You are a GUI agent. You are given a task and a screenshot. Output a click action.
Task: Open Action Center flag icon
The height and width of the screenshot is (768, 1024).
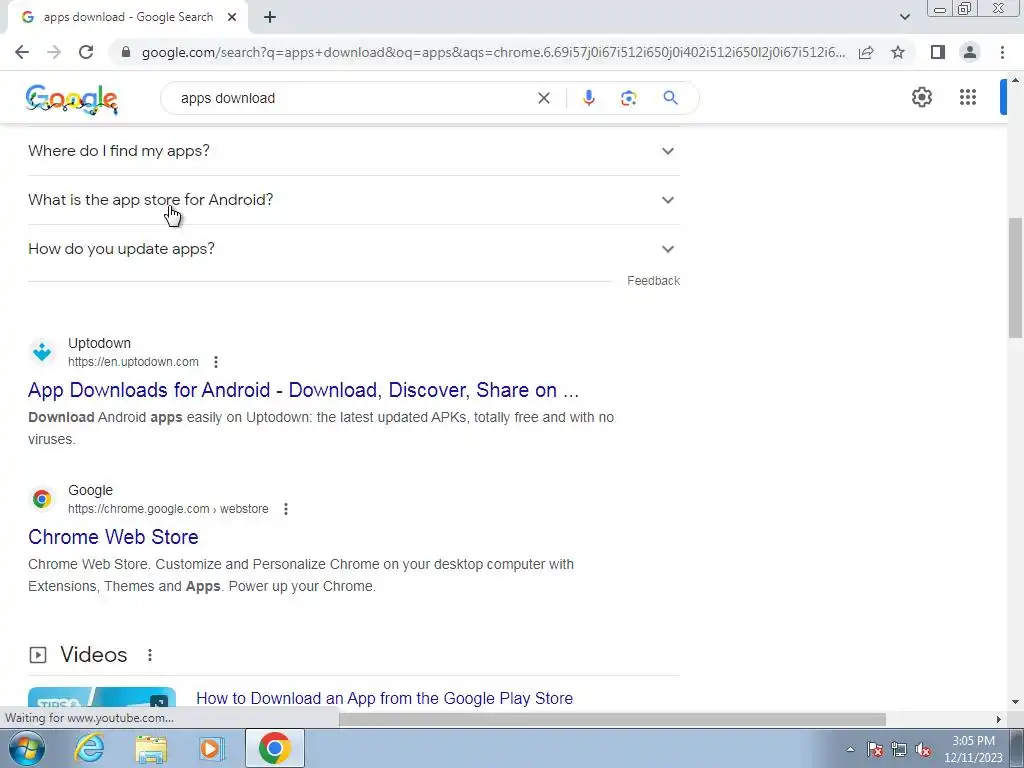[x=875, y=749]
